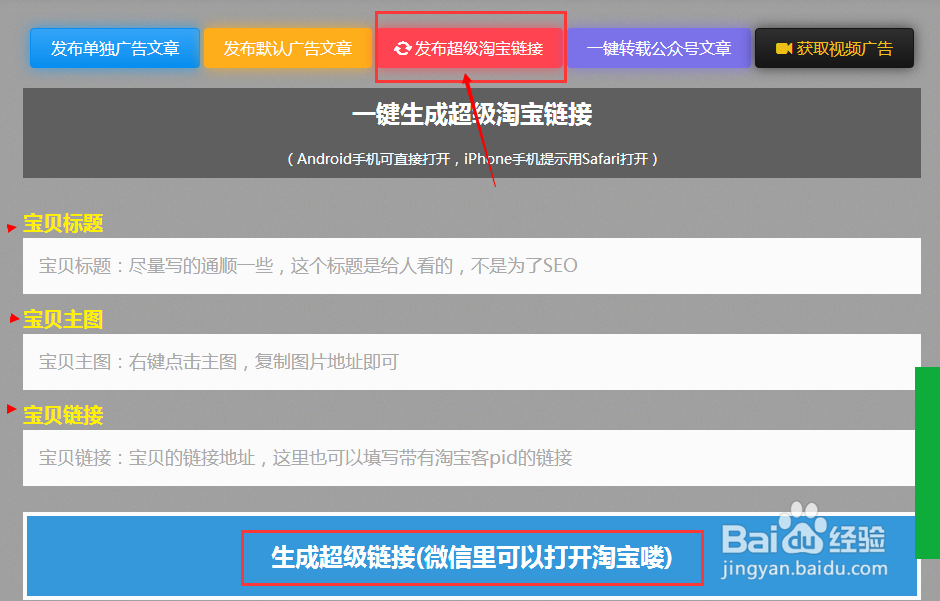Image resolution: width=940 pixels, height=601 pixels.
Task: Click the 一键生成超级淘宝链接 heading text
Action: (x=472, y=114)
